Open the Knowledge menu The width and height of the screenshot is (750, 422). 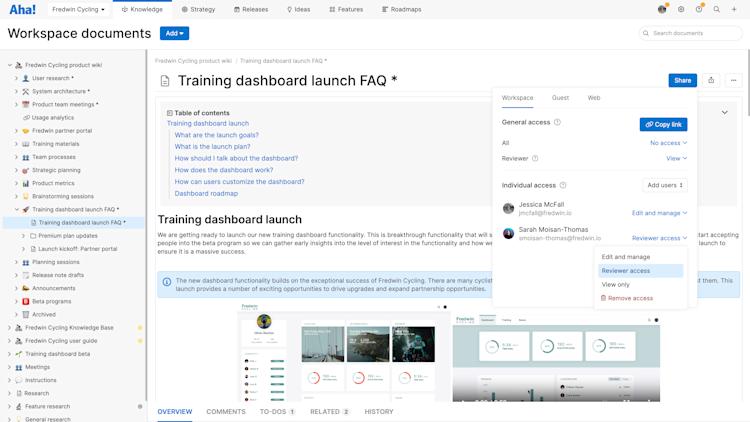[x=142, y=9]
